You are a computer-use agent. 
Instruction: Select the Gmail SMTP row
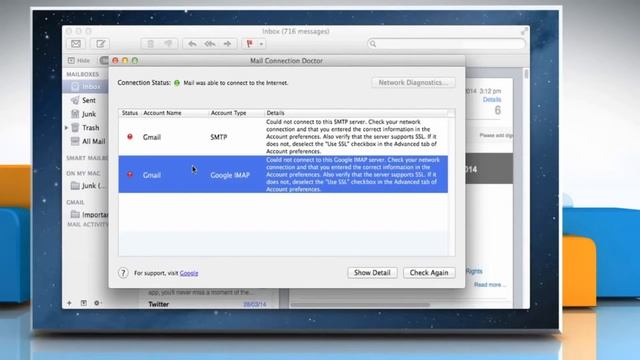point(283,137)
